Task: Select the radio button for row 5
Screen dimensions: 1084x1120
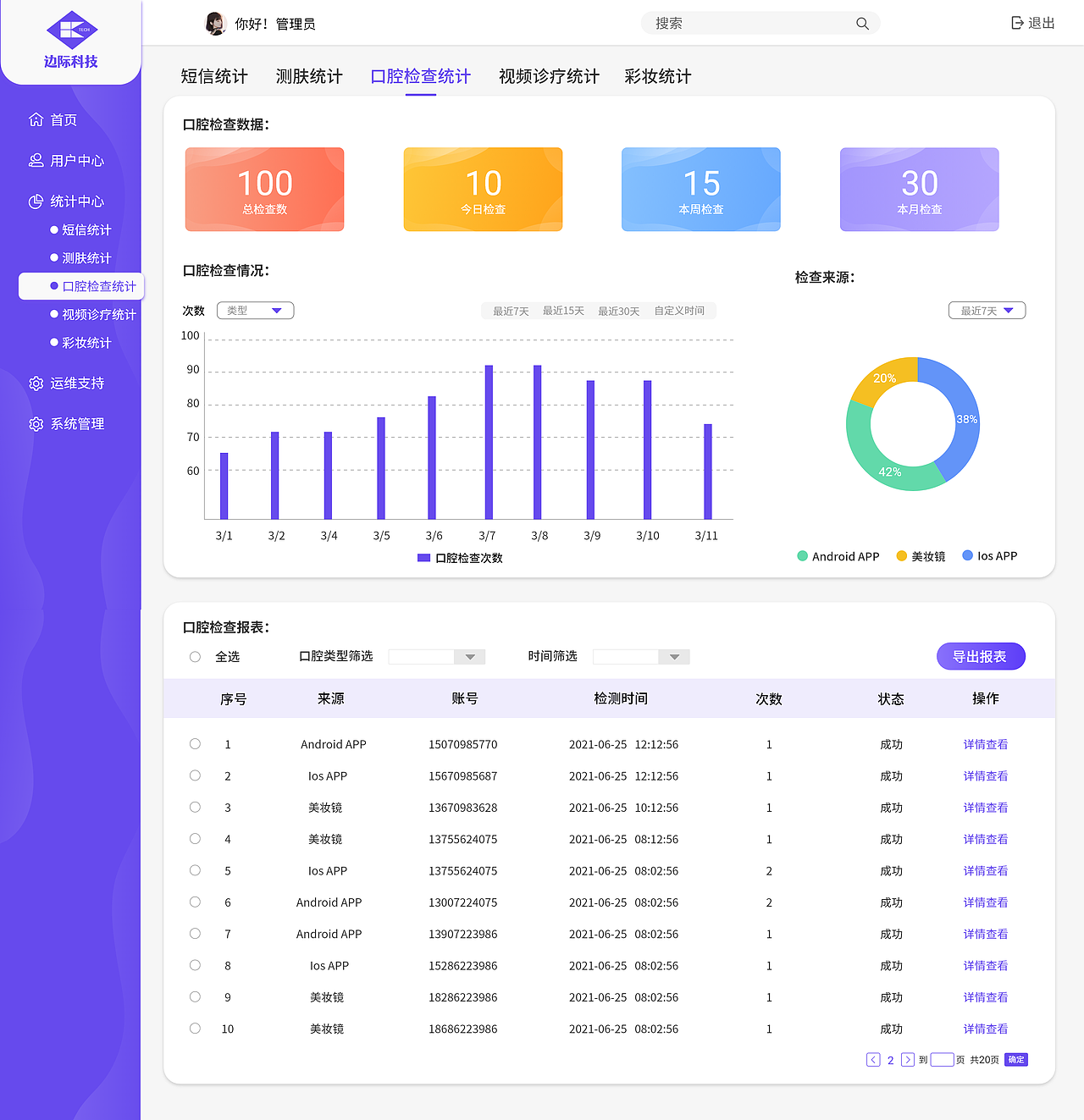Action: (x=195, y=870)
